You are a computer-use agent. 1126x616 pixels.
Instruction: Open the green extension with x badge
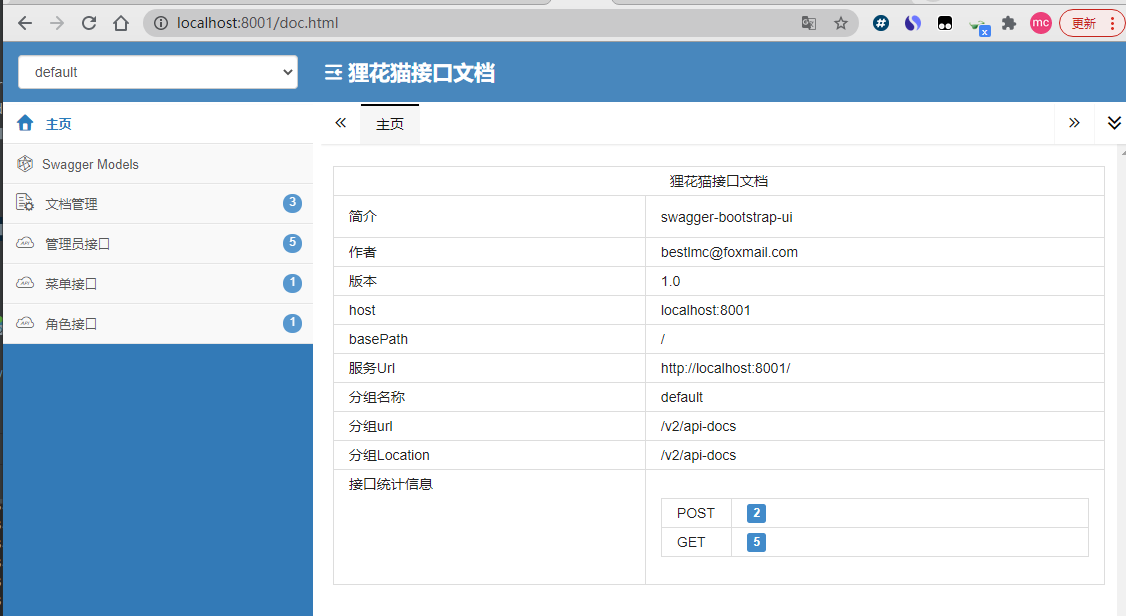click(979, 27)
